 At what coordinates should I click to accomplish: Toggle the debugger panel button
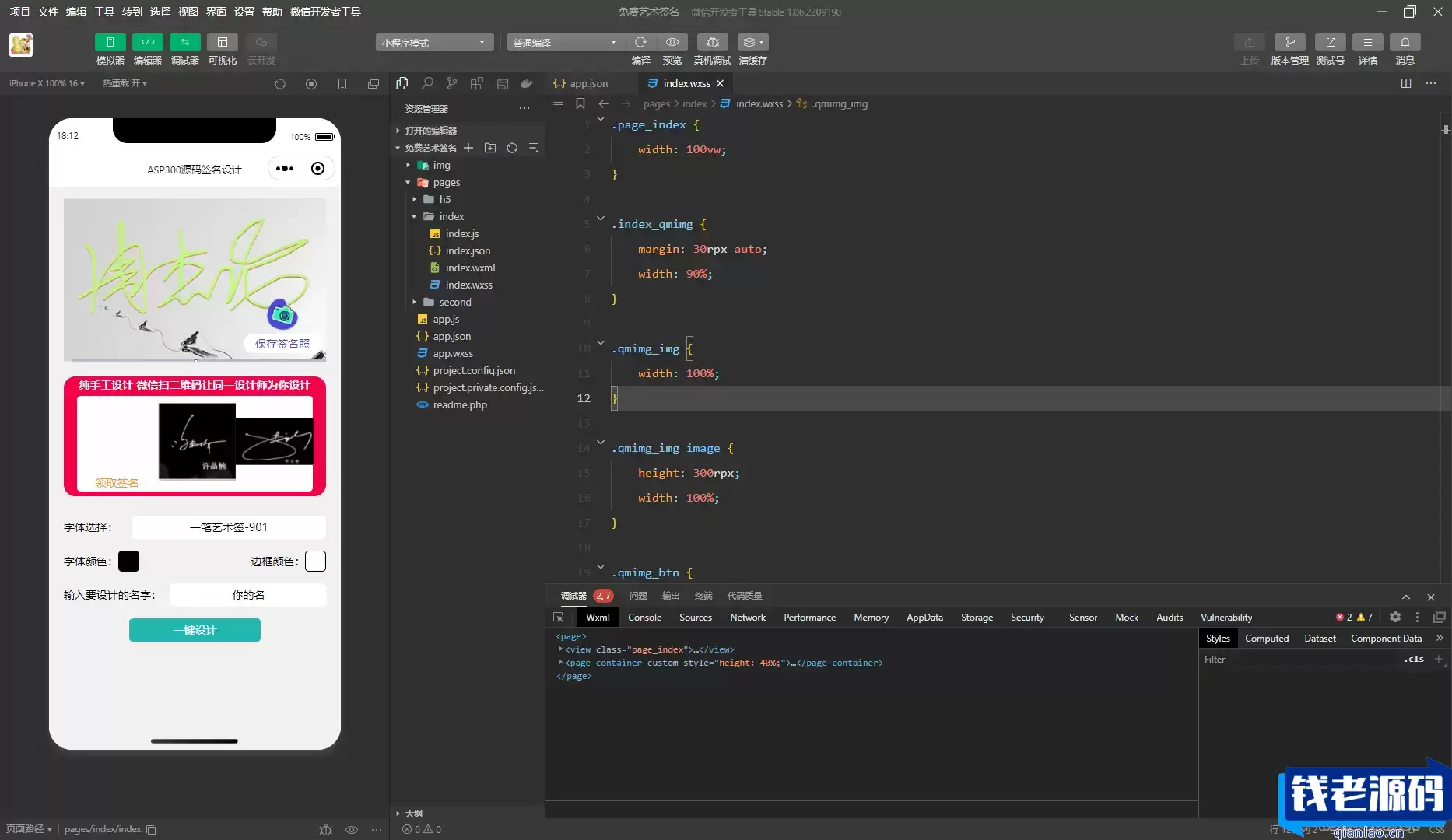pyautogui.click(x=185, y=42)
